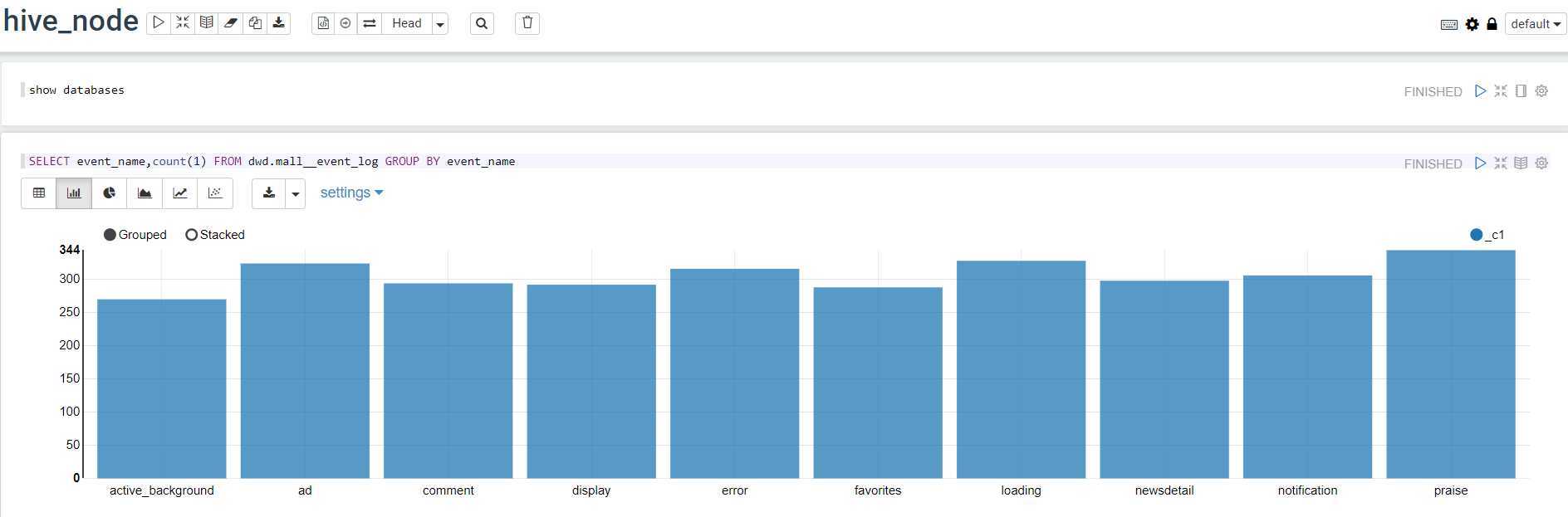Switch visualization to pie chart
The image size is (1568, 517).
109,193
